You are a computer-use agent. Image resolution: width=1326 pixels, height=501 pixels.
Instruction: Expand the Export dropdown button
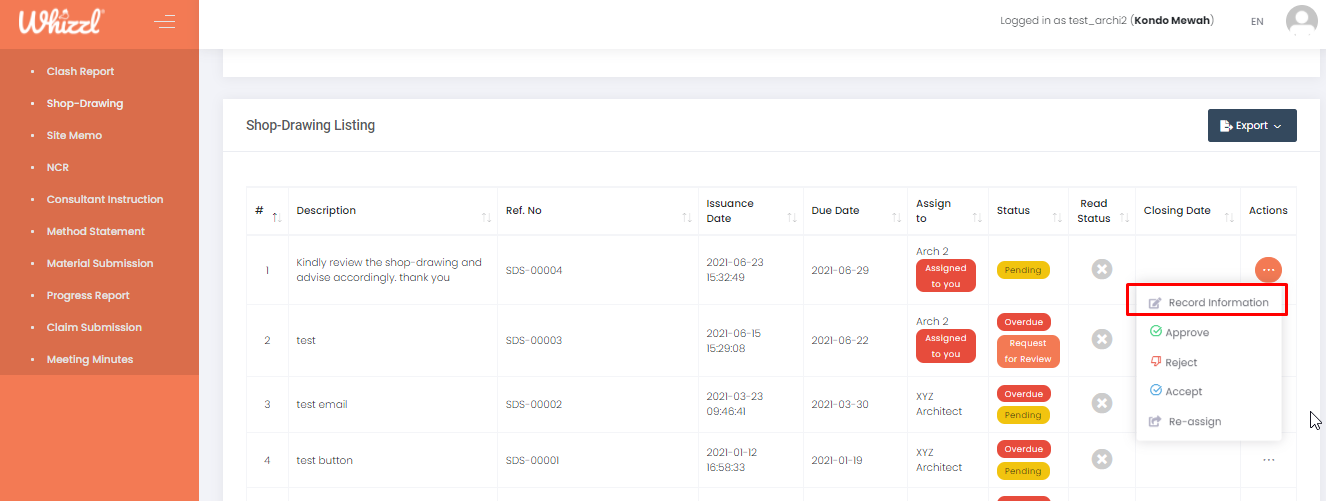(1251, 126)
